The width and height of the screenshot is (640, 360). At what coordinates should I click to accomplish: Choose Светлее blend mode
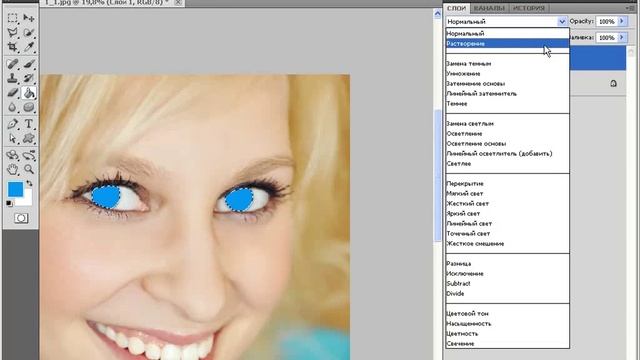(x=507, y=164)
